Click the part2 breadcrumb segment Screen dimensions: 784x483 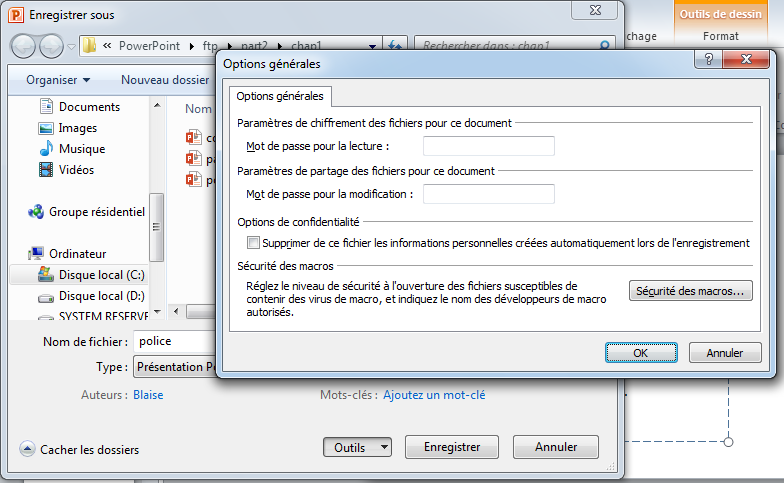[x=254, y=46]
